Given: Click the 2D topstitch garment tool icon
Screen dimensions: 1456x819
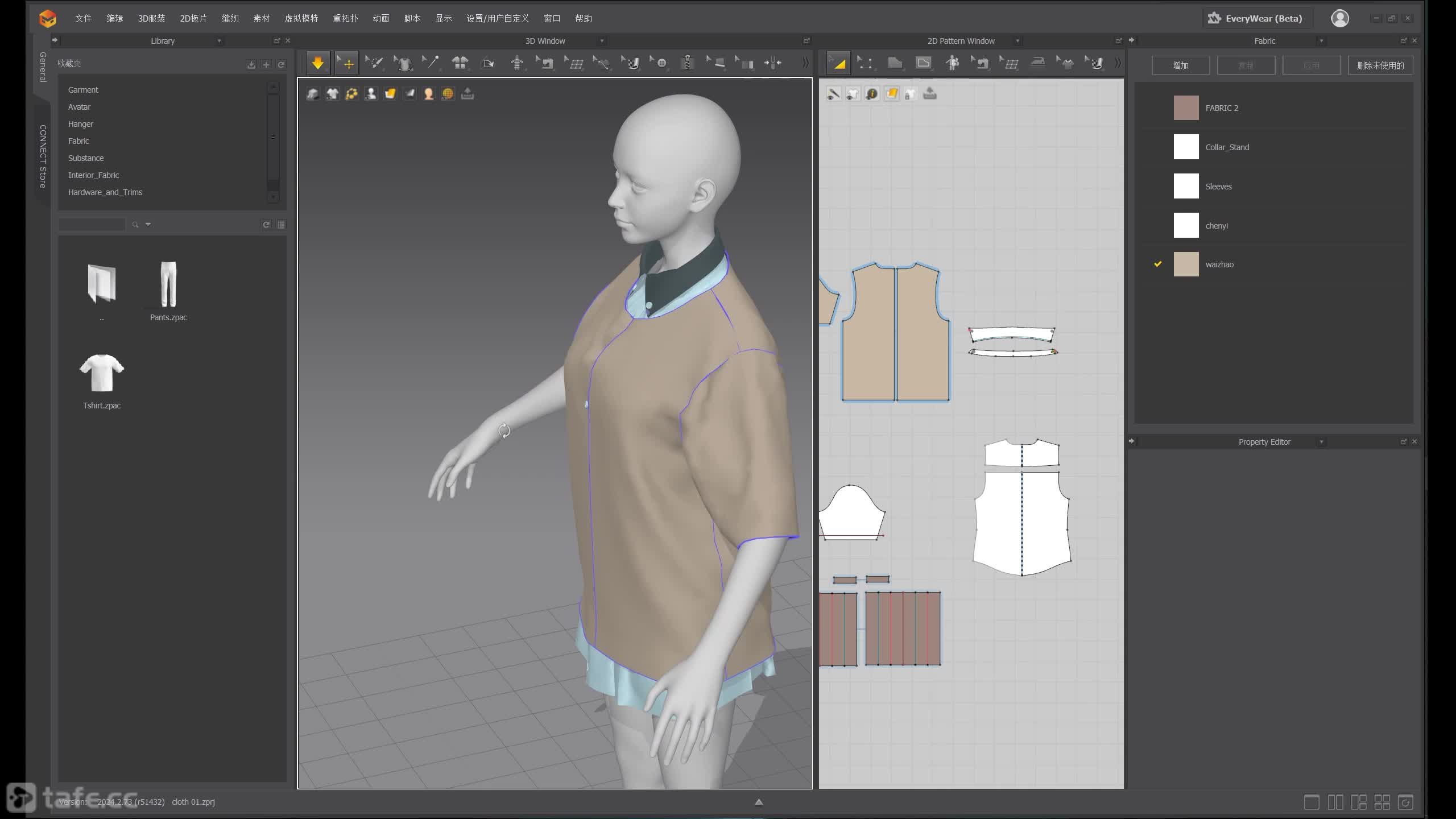Looking at the screenshot, I should (1066, 63).
